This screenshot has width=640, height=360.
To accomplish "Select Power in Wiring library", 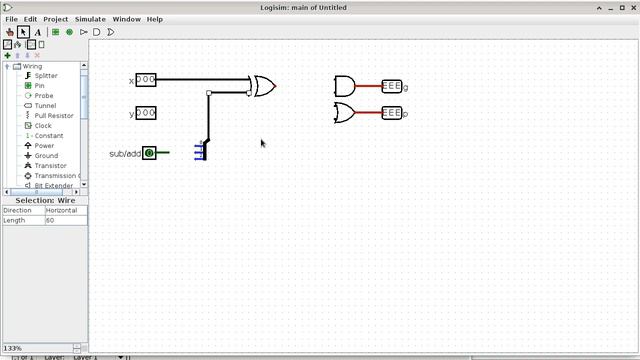I will [x=44, y=146].
